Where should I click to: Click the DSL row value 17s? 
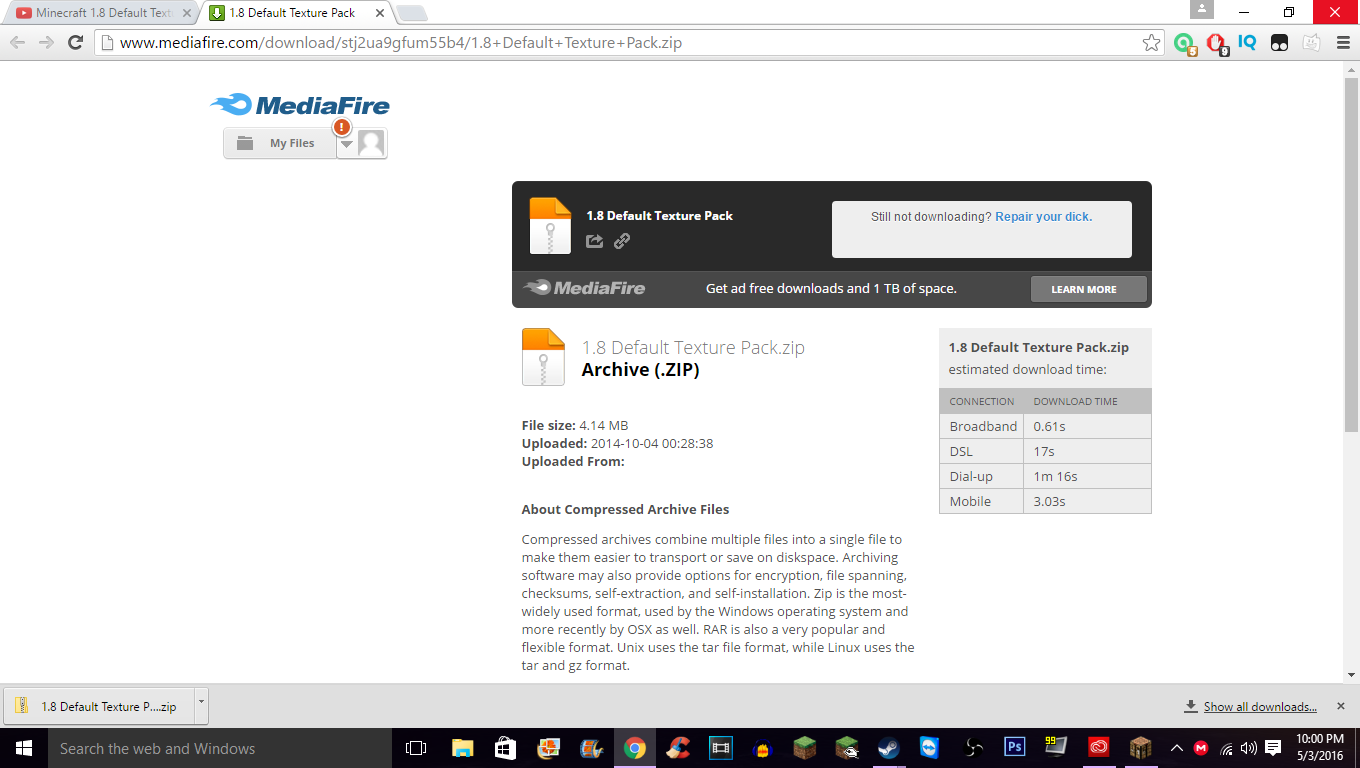click(x=1044, y=451)
